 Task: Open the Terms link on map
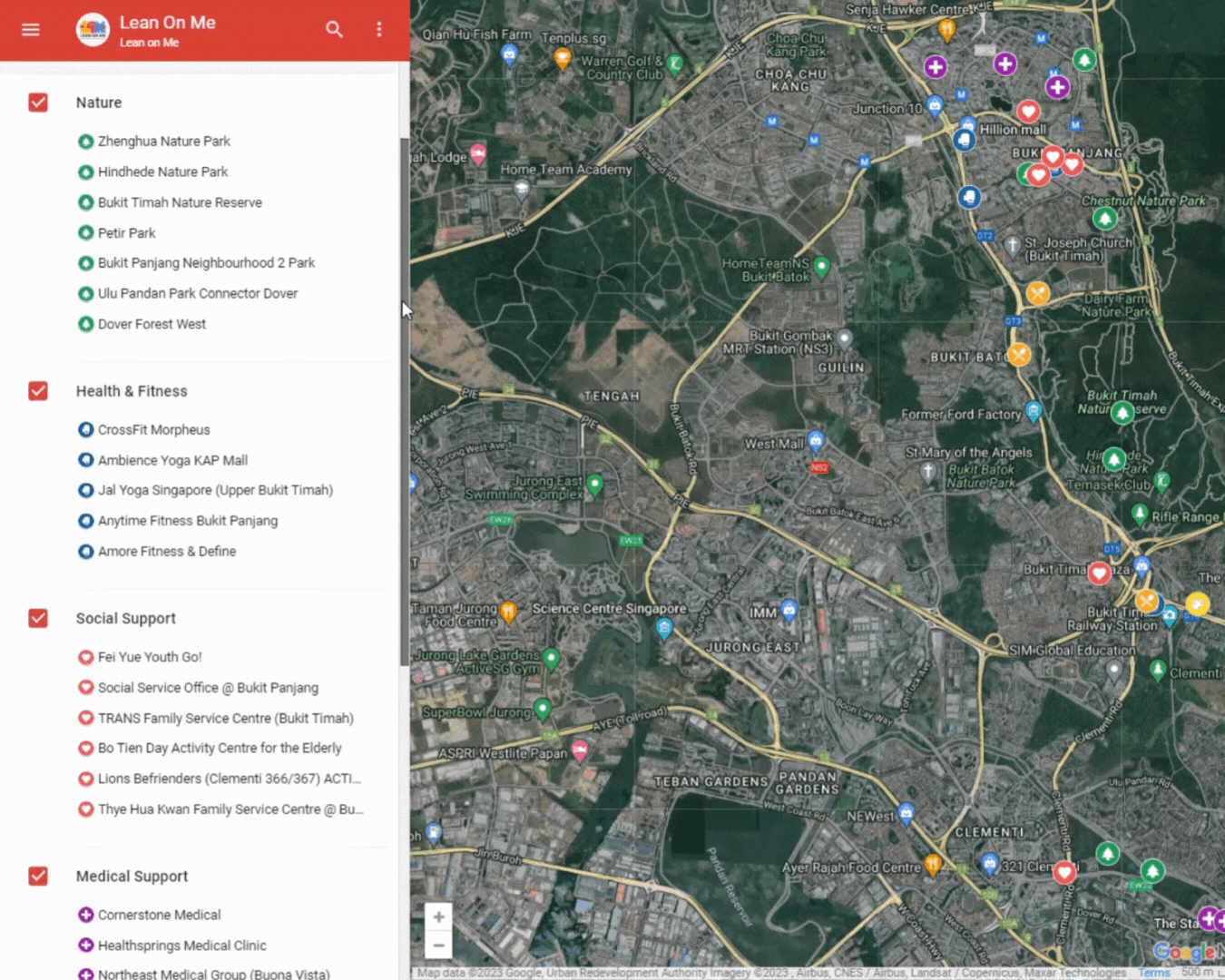click(1153, 973)
